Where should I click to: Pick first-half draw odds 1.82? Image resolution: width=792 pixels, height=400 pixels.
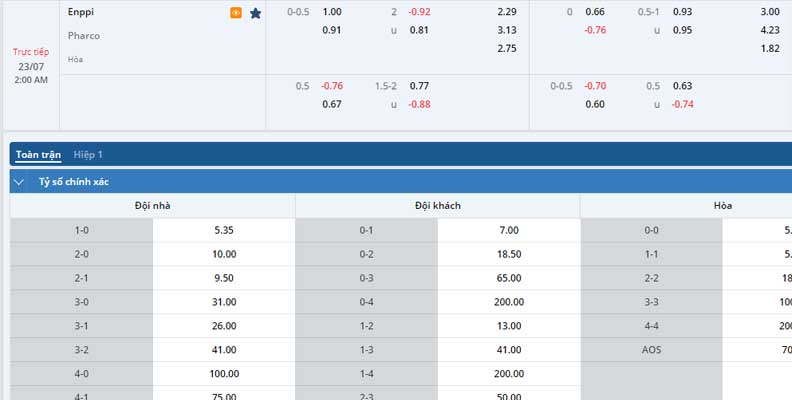770,48
